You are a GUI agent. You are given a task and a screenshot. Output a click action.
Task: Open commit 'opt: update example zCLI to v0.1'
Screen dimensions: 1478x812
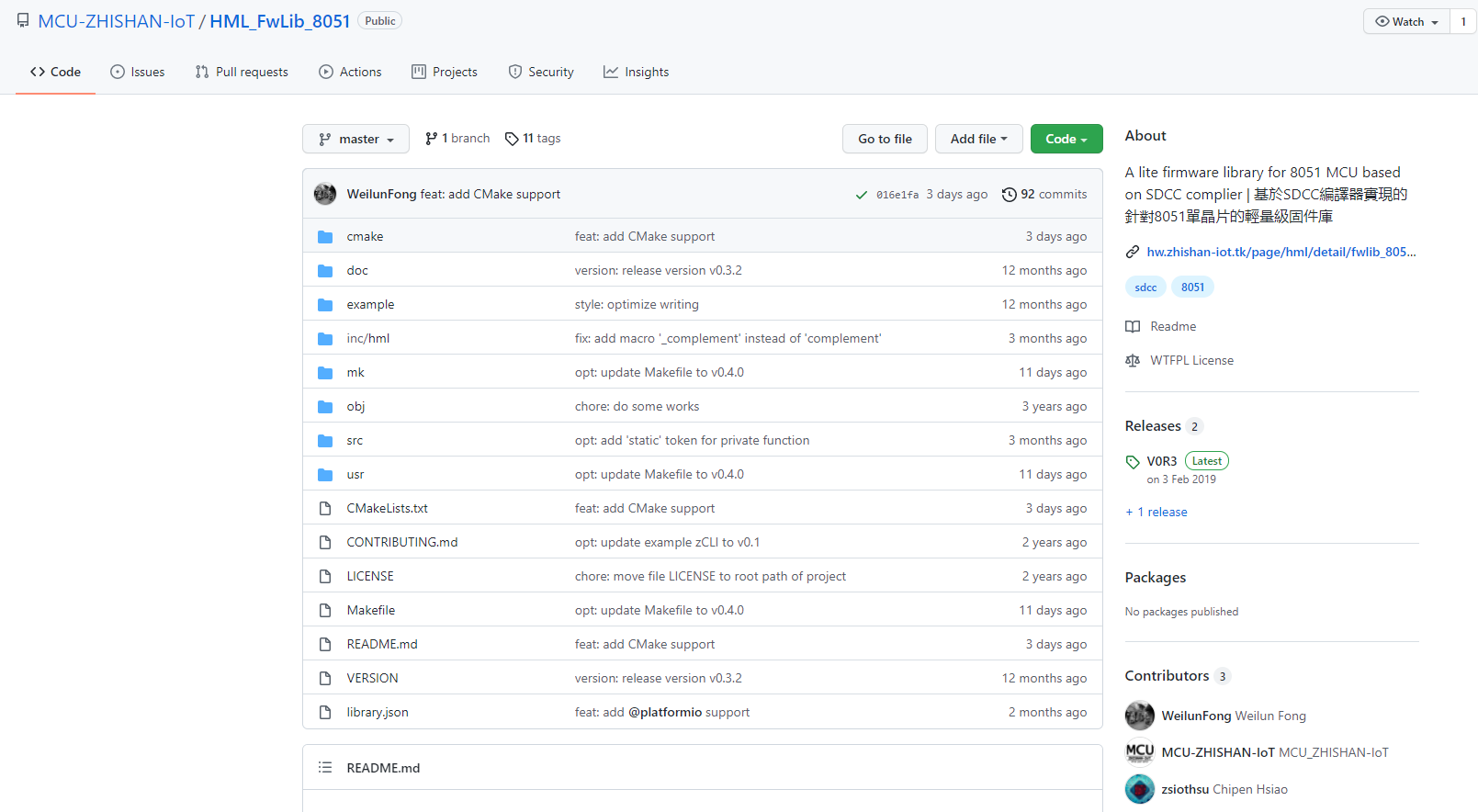(667, 543)
